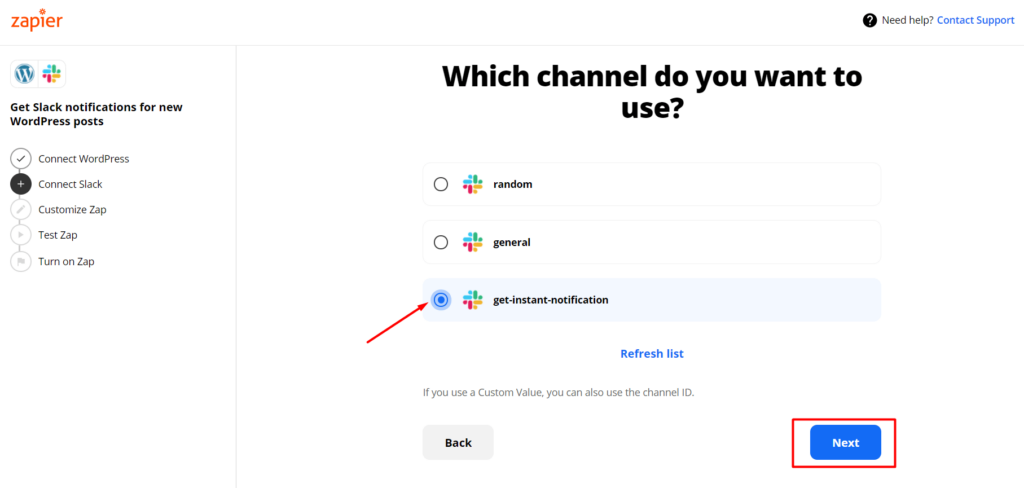Open the Contact Support link
Viewport: 1024px width, 488px height.
[976, 20]
